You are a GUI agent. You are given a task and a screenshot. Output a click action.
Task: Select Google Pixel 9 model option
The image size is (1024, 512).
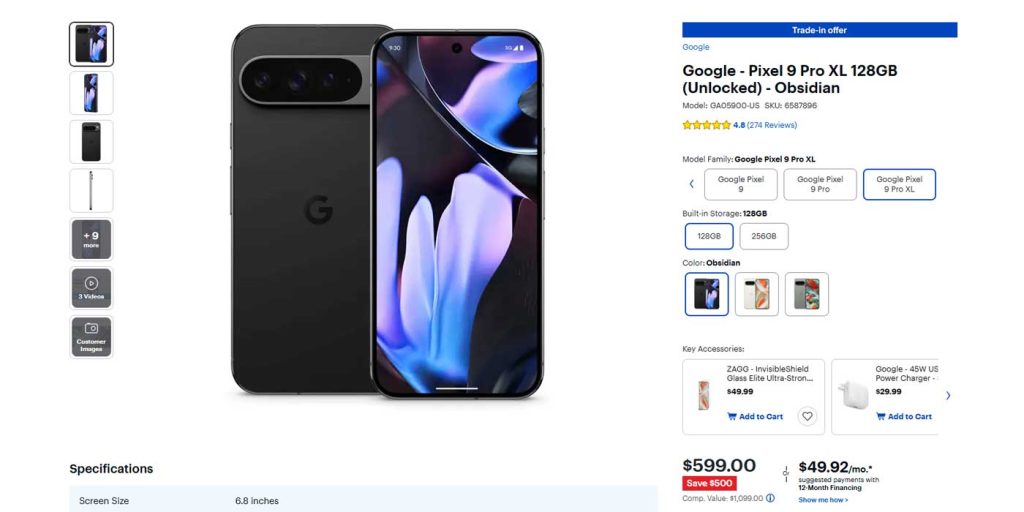pos(741,184)
